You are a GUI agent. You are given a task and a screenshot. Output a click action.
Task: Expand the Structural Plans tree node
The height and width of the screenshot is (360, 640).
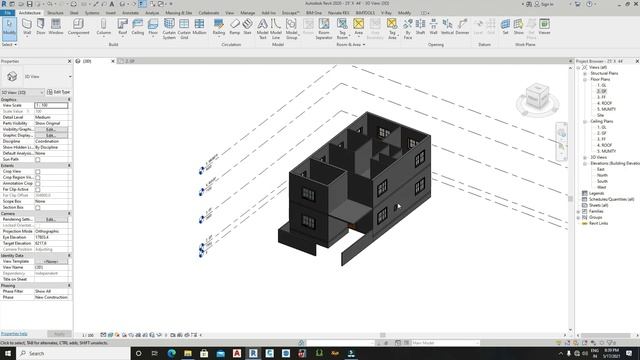pyautogui.click(x=585, y=73)
